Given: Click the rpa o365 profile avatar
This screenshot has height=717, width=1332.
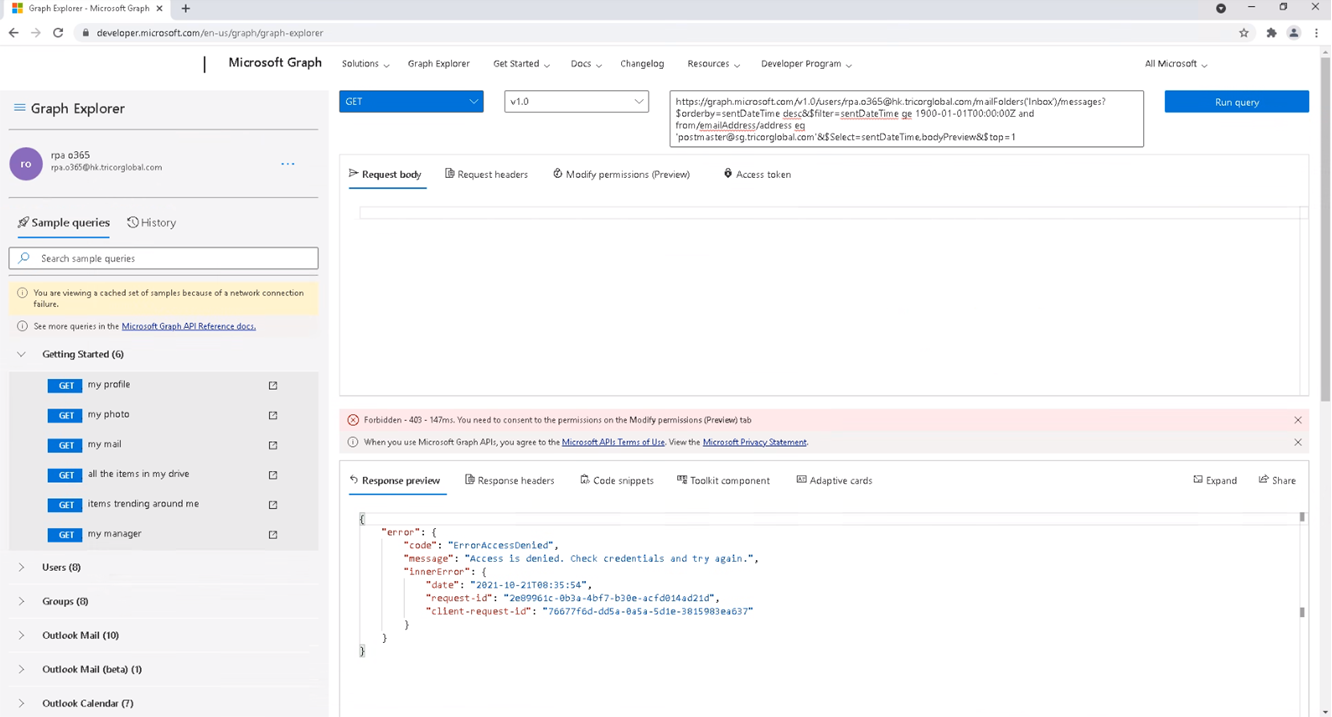Looking at the screenshot, I should tap(25, 163).
